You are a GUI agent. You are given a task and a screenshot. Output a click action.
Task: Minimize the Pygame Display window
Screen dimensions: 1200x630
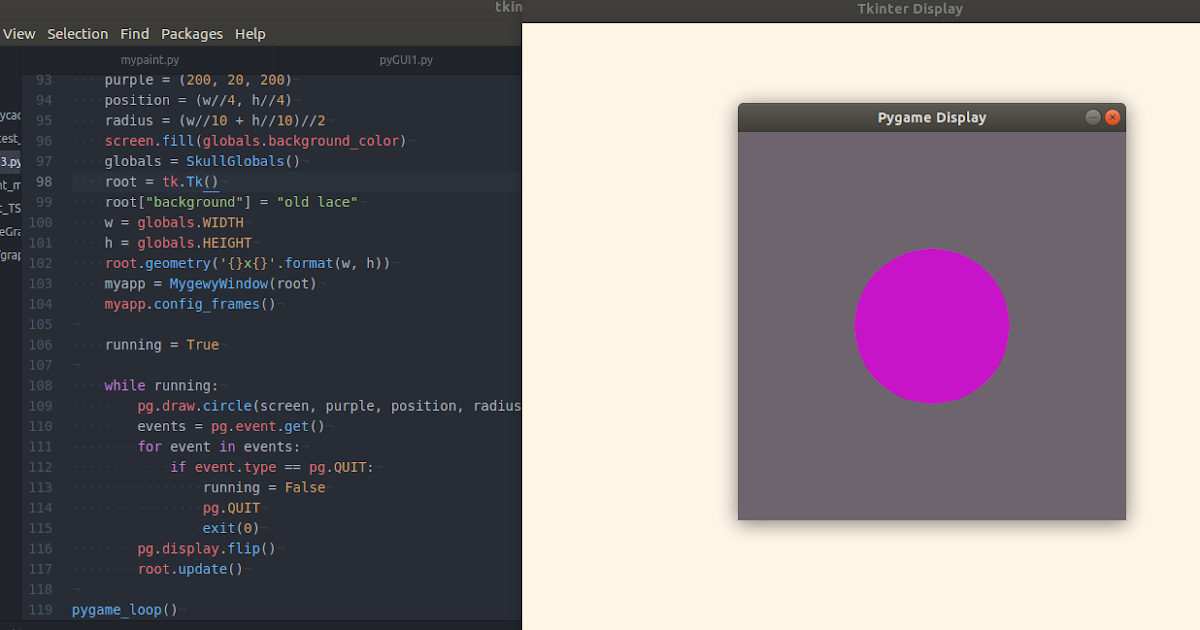pyautogui.click(x=1092, y=116)
